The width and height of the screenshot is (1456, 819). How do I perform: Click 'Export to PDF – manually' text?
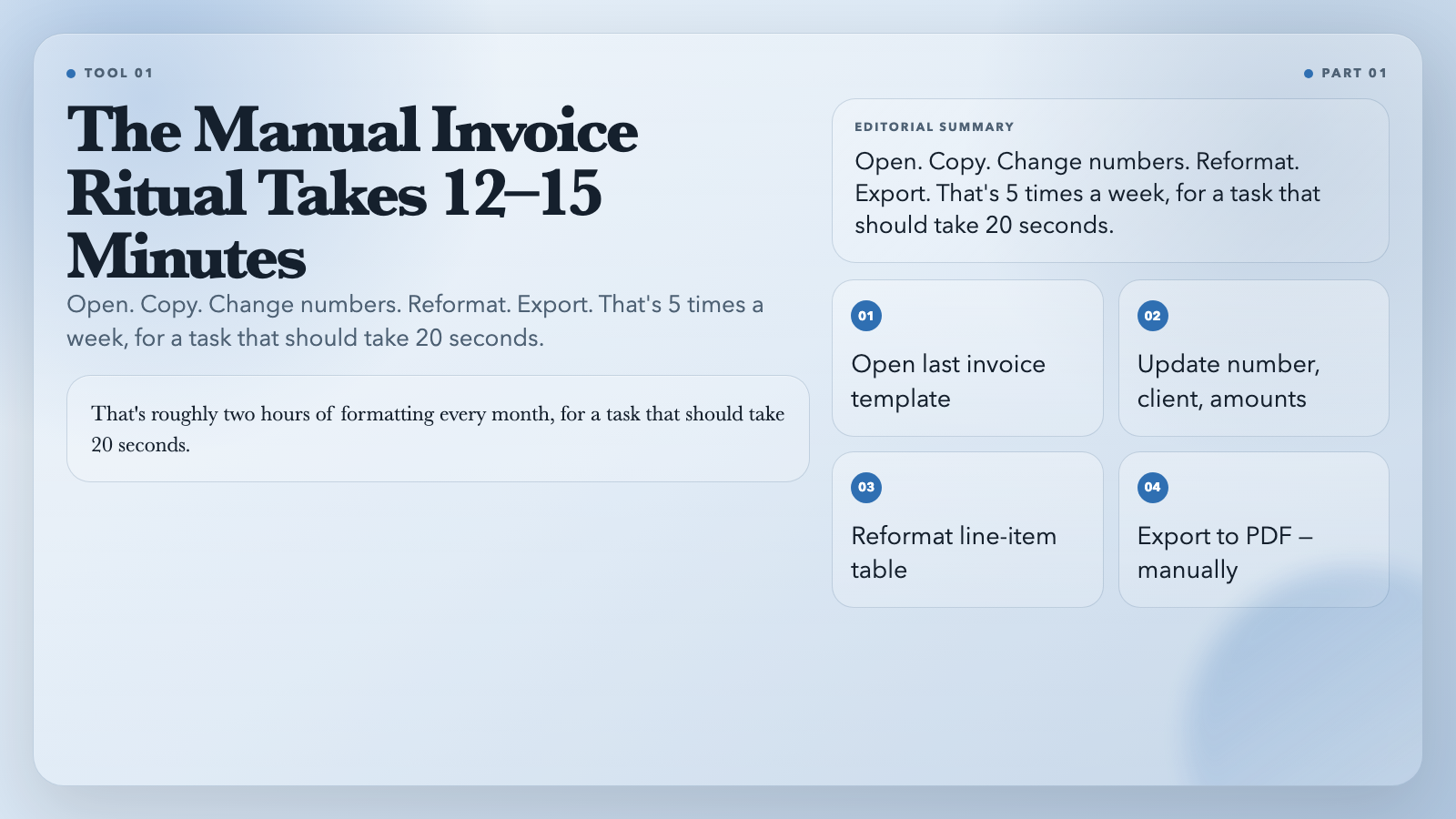tap(1225, 552)
